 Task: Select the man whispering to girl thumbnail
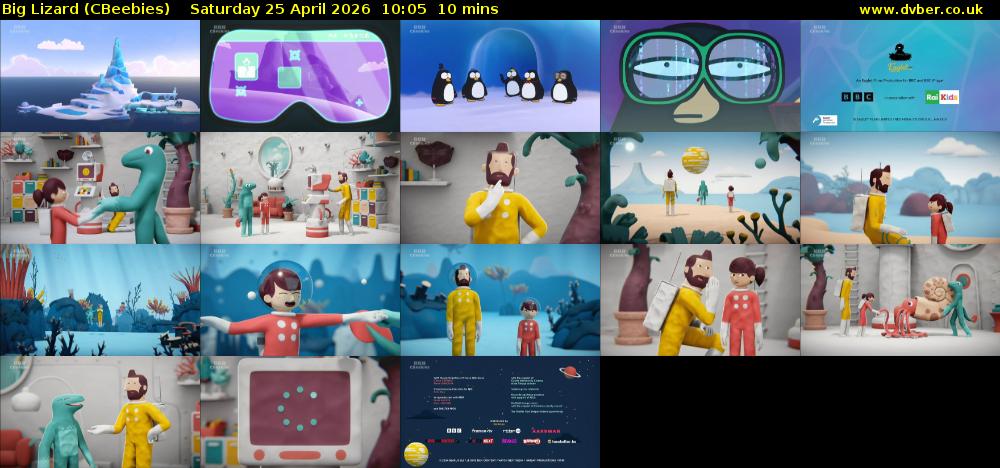tap(700, 300)
